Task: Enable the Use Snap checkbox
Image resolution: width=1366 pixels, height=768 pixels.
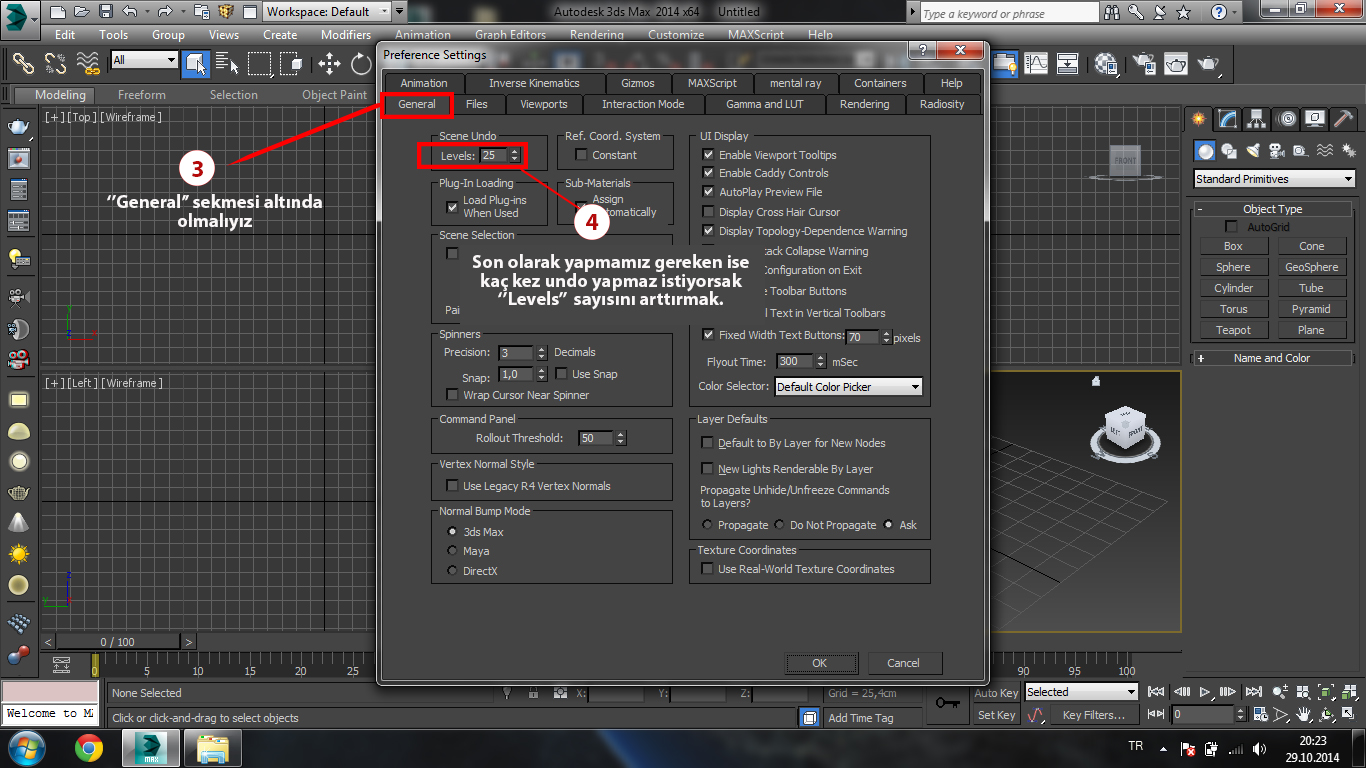Action: tap(562, 374)
